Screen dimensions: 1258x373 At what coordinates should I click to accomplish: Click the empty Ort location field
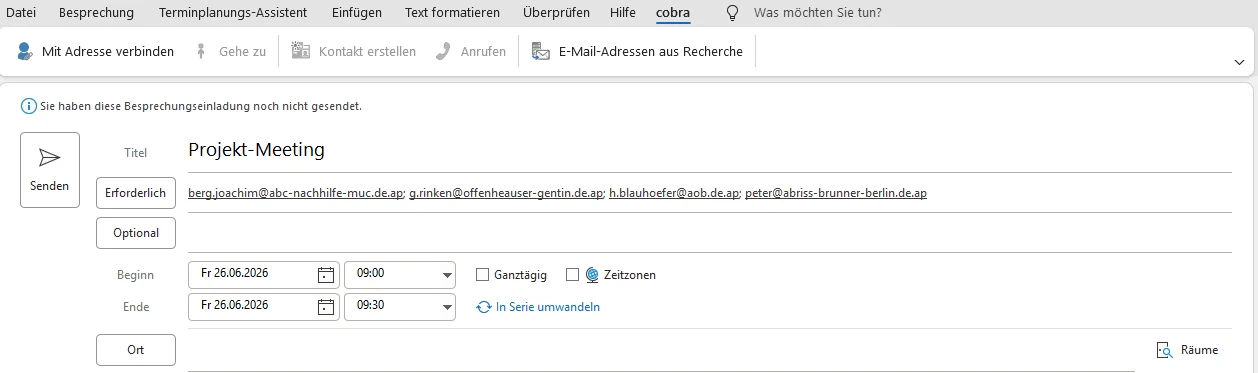tap(661, 350)
